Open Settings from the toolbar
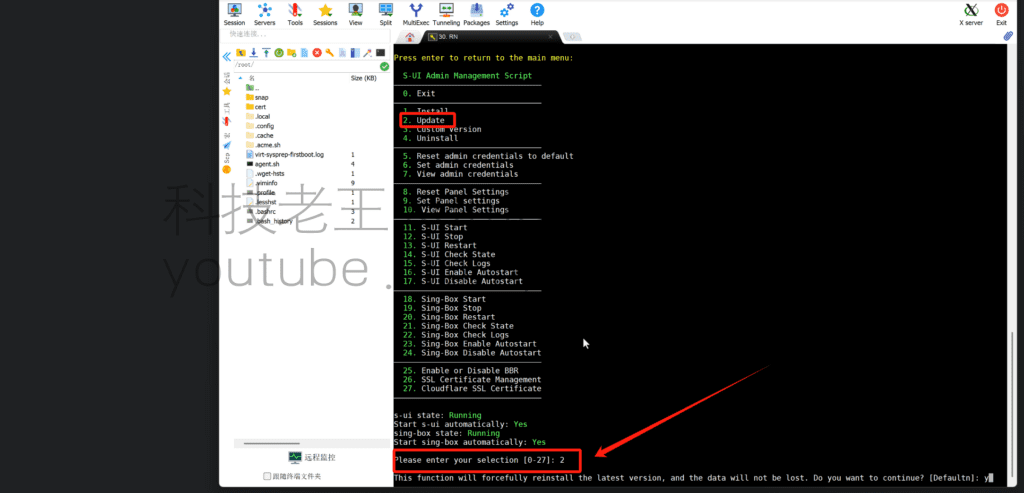Image resolution: width=1024 pixels, height=493 pixels. coord(507,13)
